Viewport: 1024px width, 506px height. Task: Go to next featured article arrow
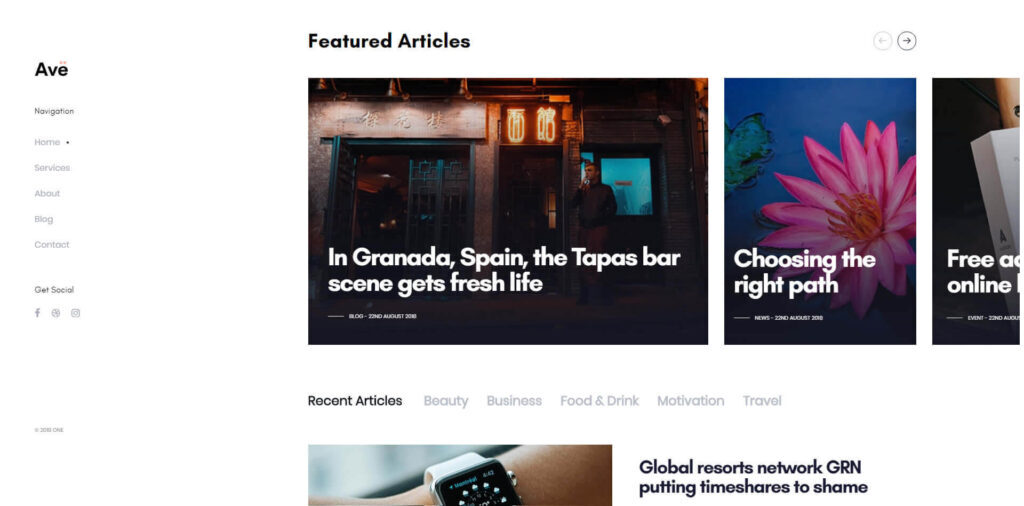tap(906, 41)
